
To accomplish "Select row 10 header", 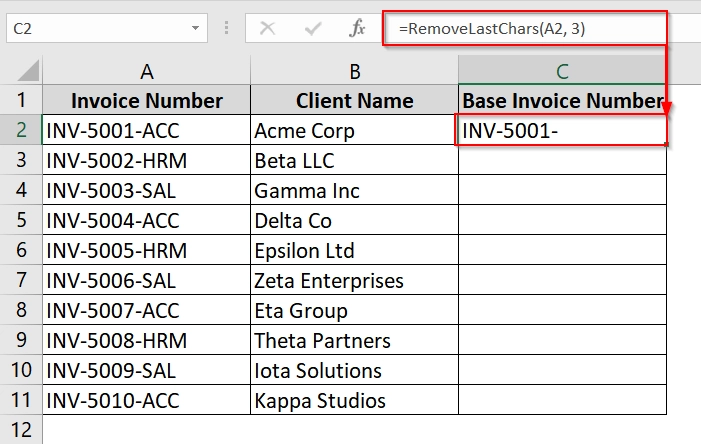I will (x=21, y=369).
